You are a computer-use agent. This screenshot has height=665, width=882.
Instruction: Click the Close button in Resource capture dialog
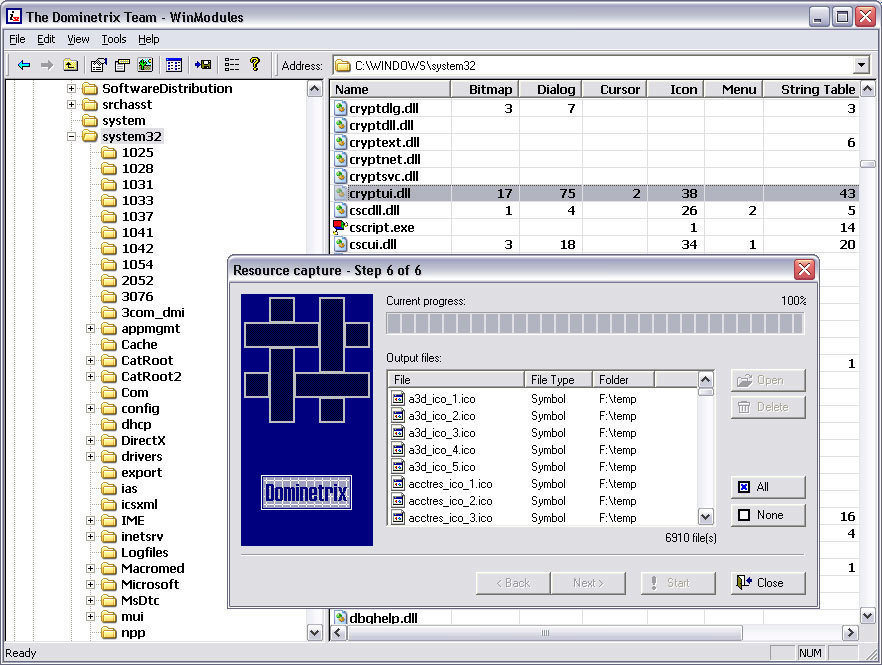pyautogui.click(x=768, y=583)
